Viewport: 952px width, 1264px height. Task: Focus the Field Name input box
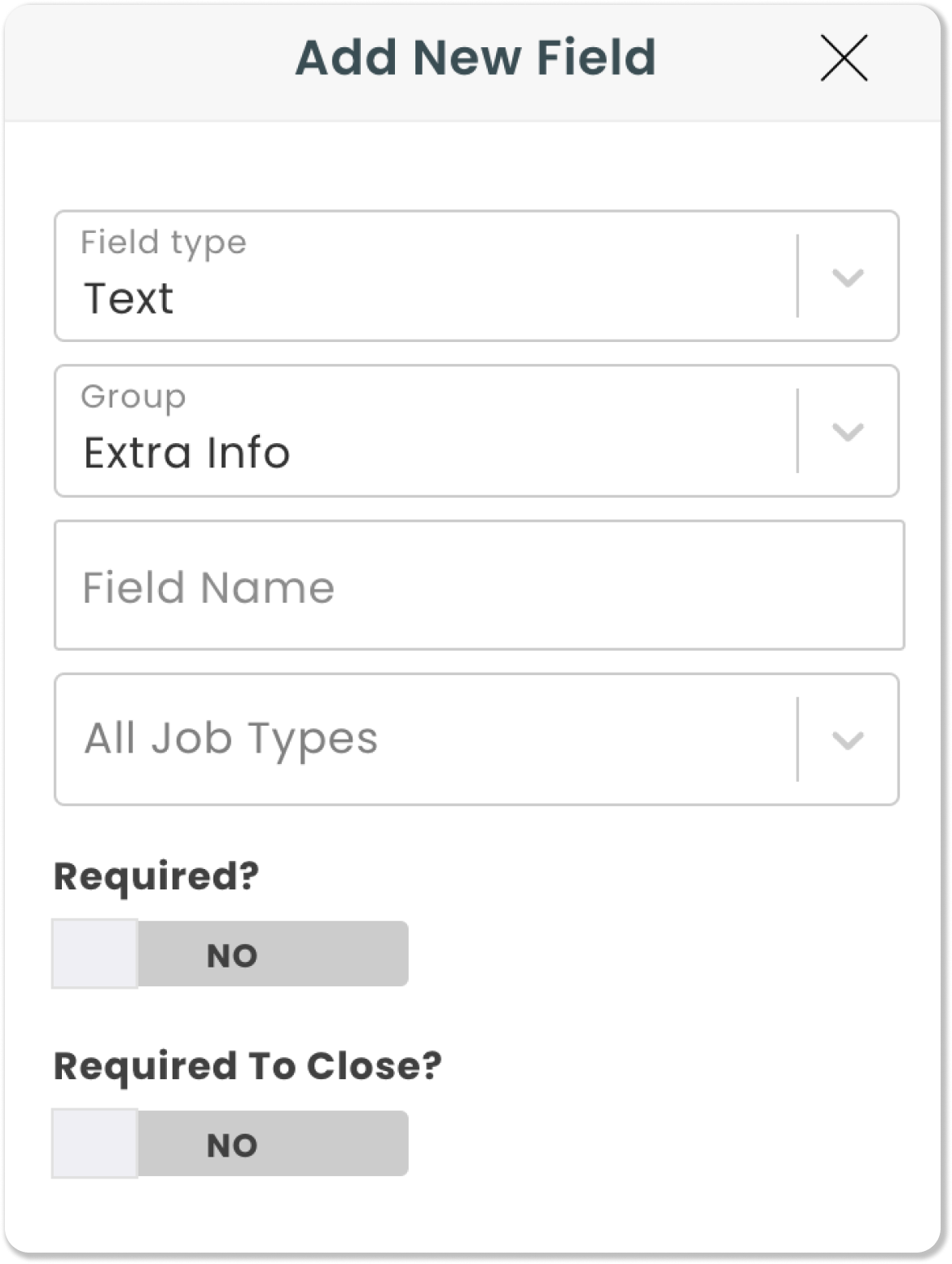point(479,586)
